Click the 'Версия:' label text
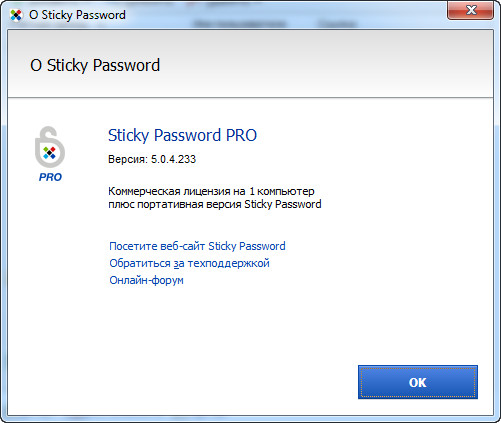This screenshot has height=423, width=501. click(128, 159)
